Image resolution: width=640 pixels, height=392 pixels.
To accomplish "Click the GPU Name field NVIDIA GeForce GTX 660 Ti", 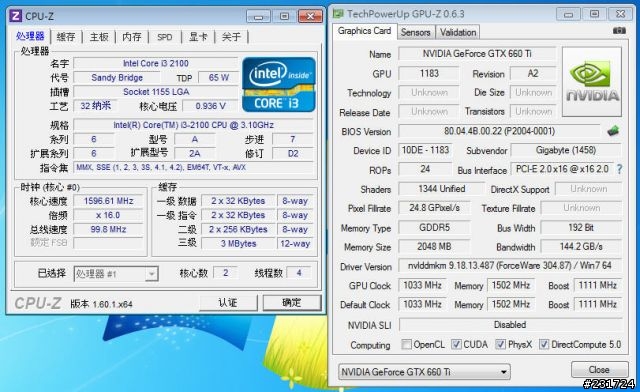I will (477, 53).
